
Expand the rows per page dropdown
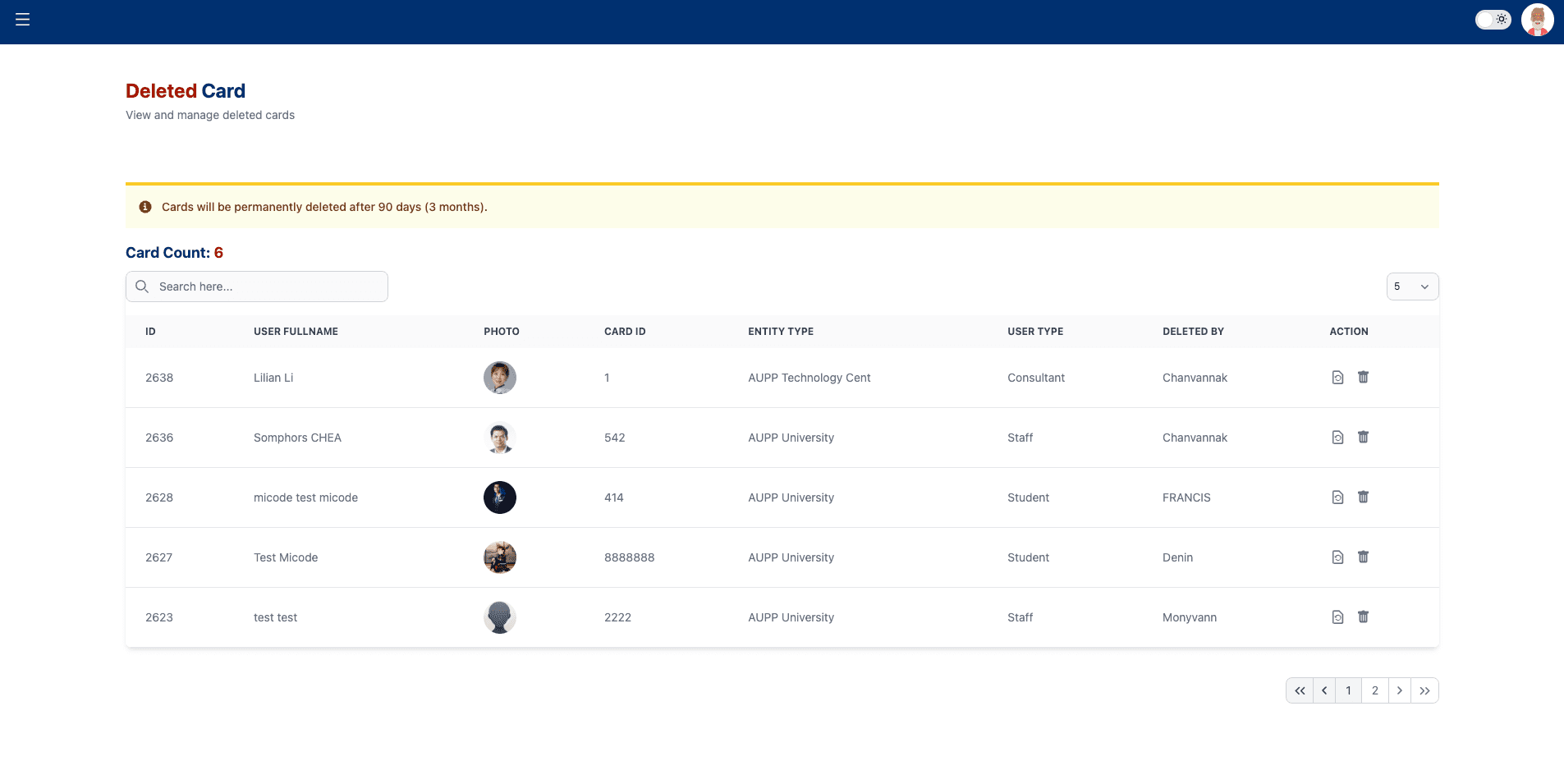pyautogui.click(x=1412, y=287)
